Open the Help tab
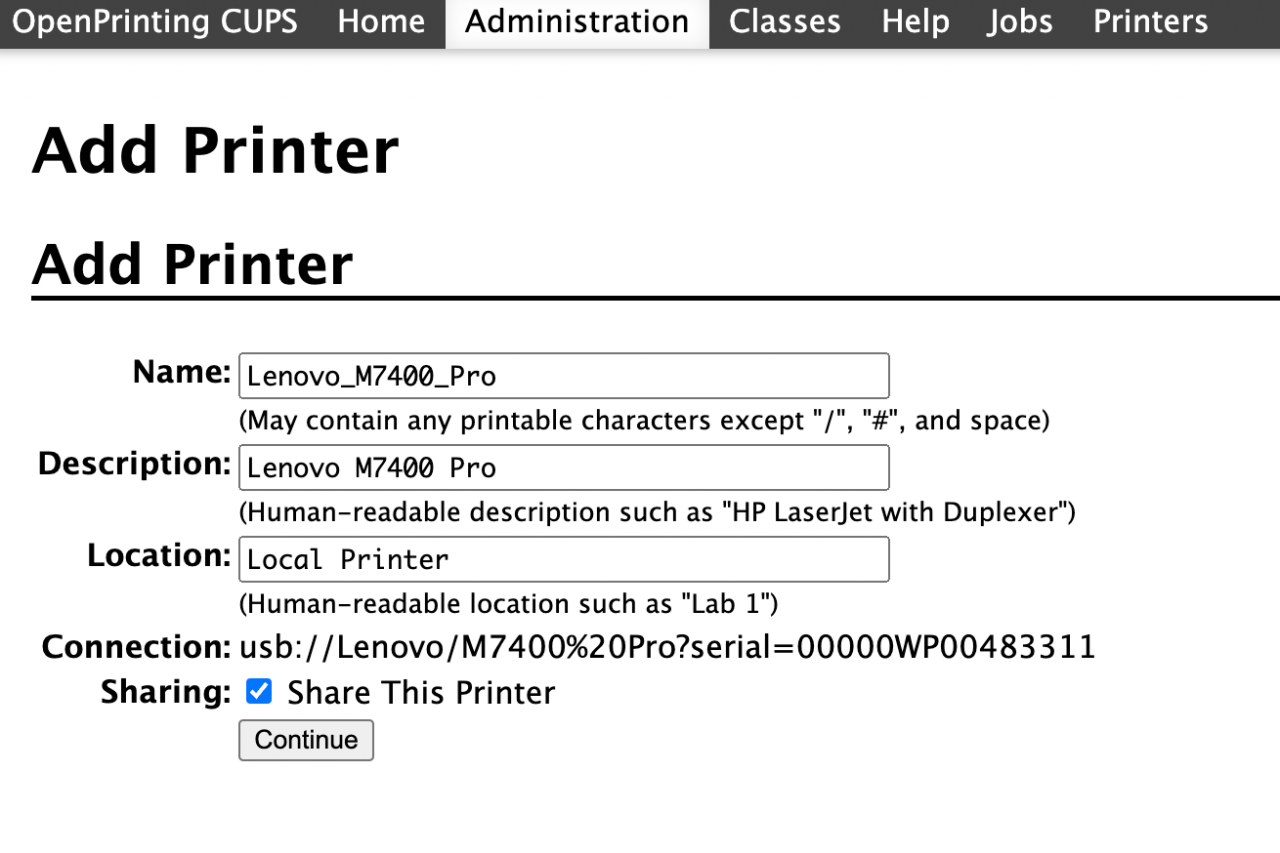 pyautogui.click(x=915, y=22)
